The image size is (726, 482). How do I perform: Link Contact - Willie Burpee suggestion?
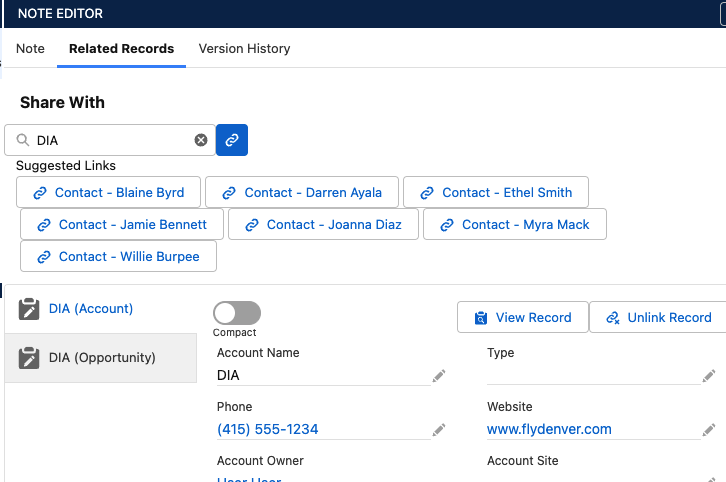(118, 256)
